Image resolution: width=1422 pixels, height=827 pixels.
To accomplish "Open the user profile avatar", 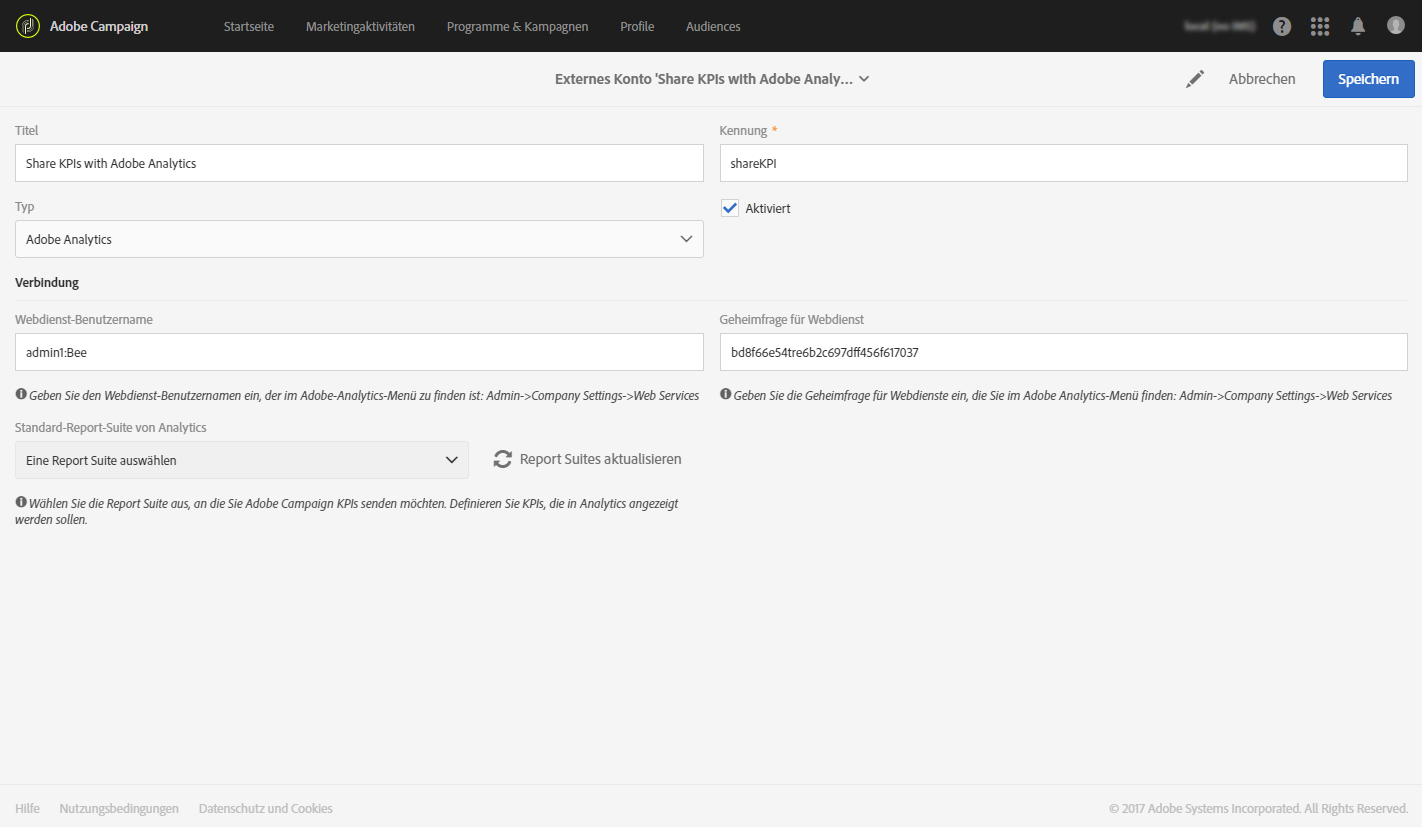I will click(x=1396, y=26).
